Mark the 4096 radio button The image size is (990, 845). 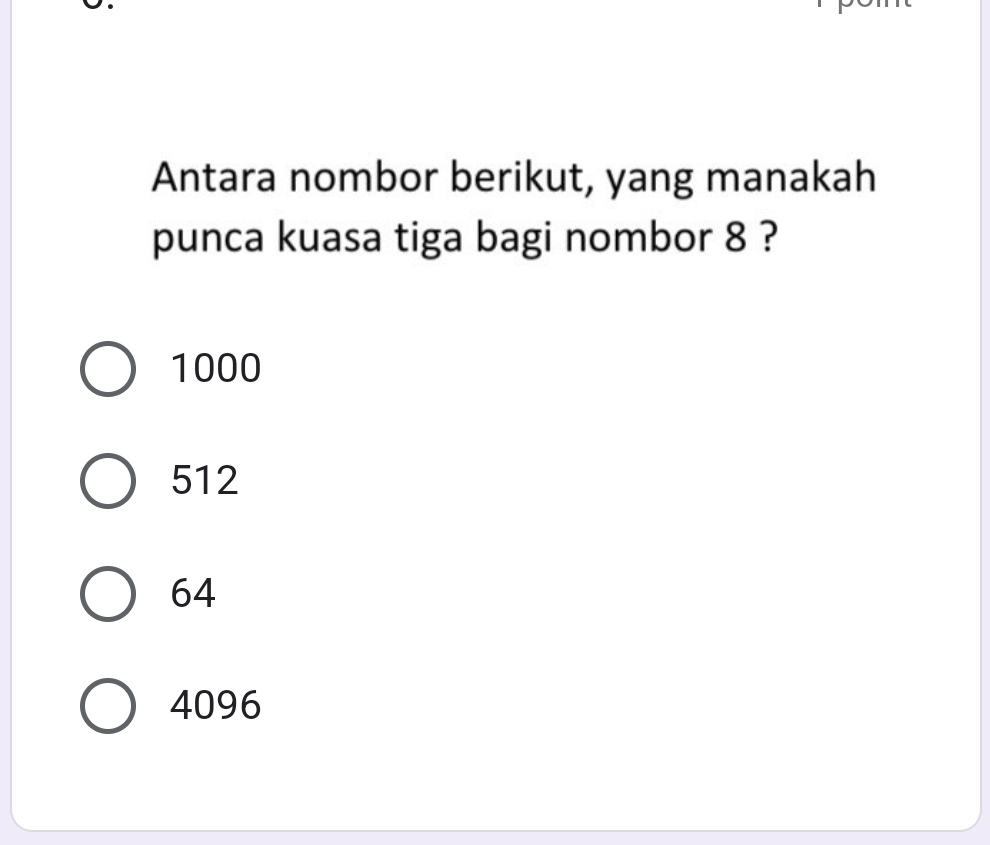tap(107, 706)
